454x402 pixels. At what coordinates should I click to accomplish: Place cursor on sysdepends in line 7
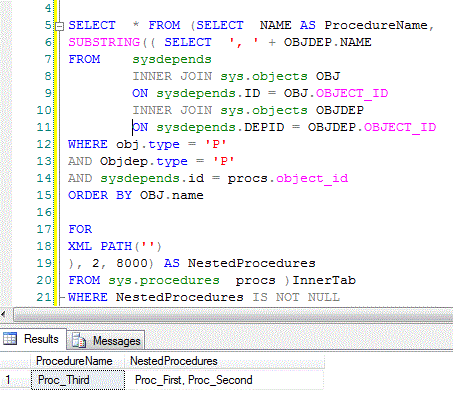coord(172,59)
